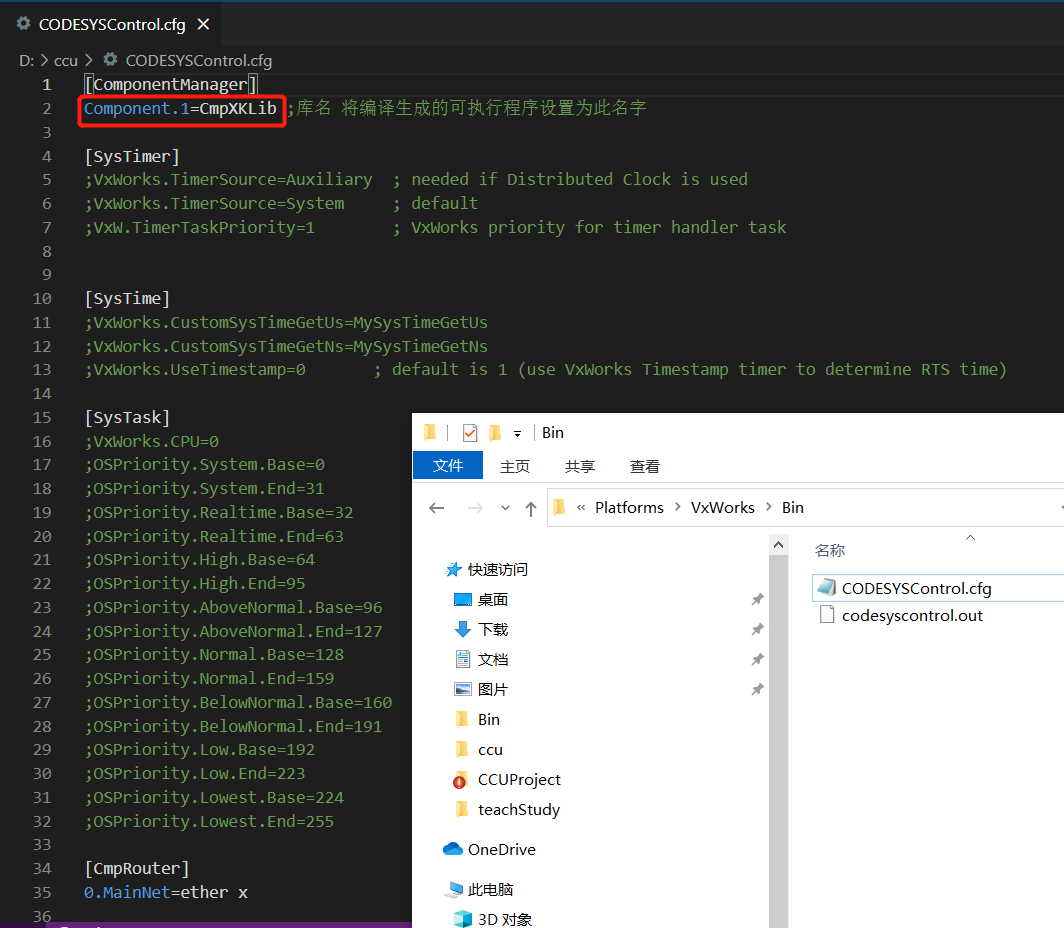Image resolution: width=1064 pixels, height=928 pixels.
Task: Open 下载 in quick access
Action: click(493, 630)
